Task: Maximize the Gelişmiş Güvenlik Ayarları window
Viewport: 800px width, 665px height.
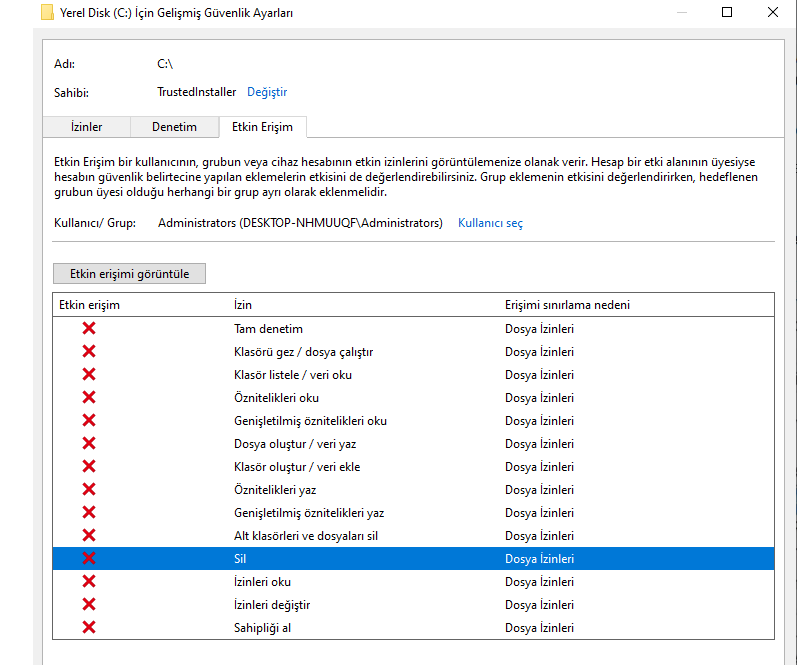Action: 727,12
